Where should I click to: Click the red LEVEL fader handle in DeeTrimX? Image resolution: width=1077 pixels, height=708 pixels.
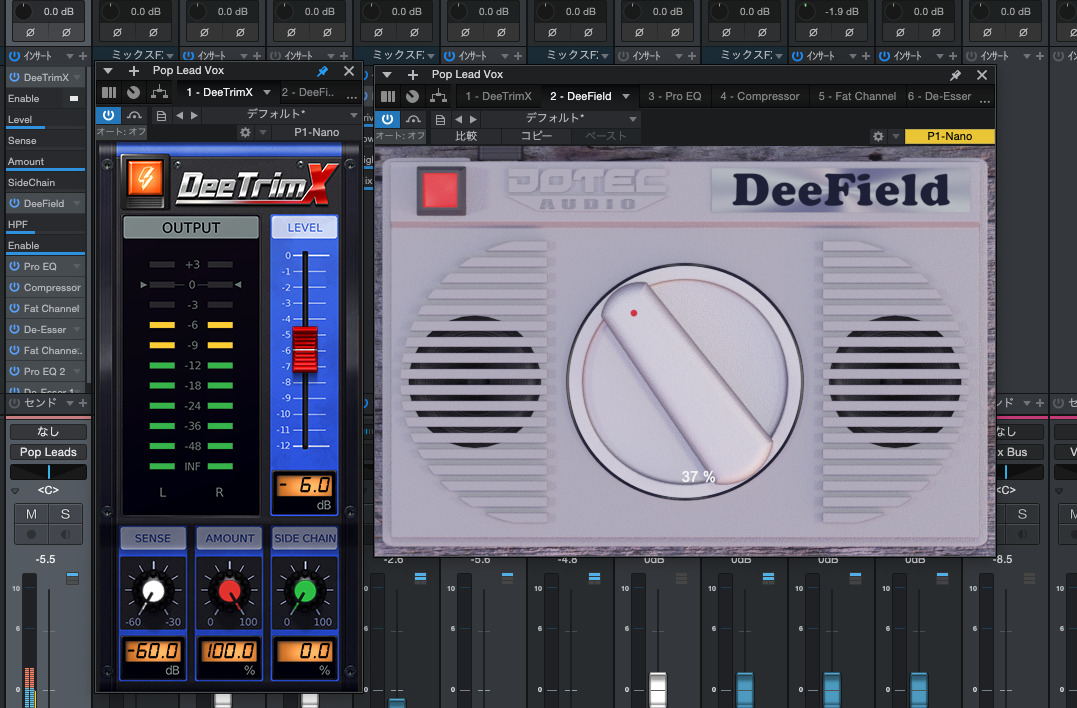[x=305, y=349]
